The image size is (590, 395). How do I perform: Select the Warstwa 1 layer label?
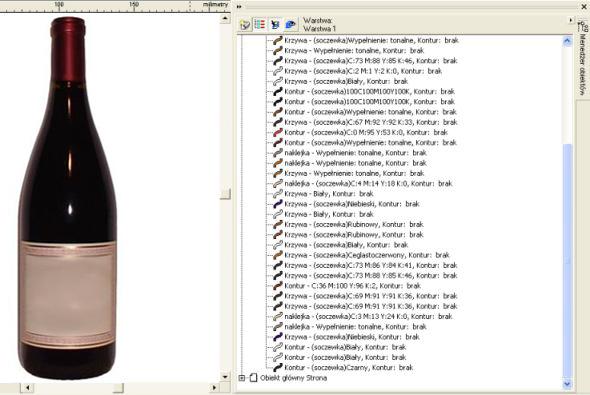pos(319,29)
